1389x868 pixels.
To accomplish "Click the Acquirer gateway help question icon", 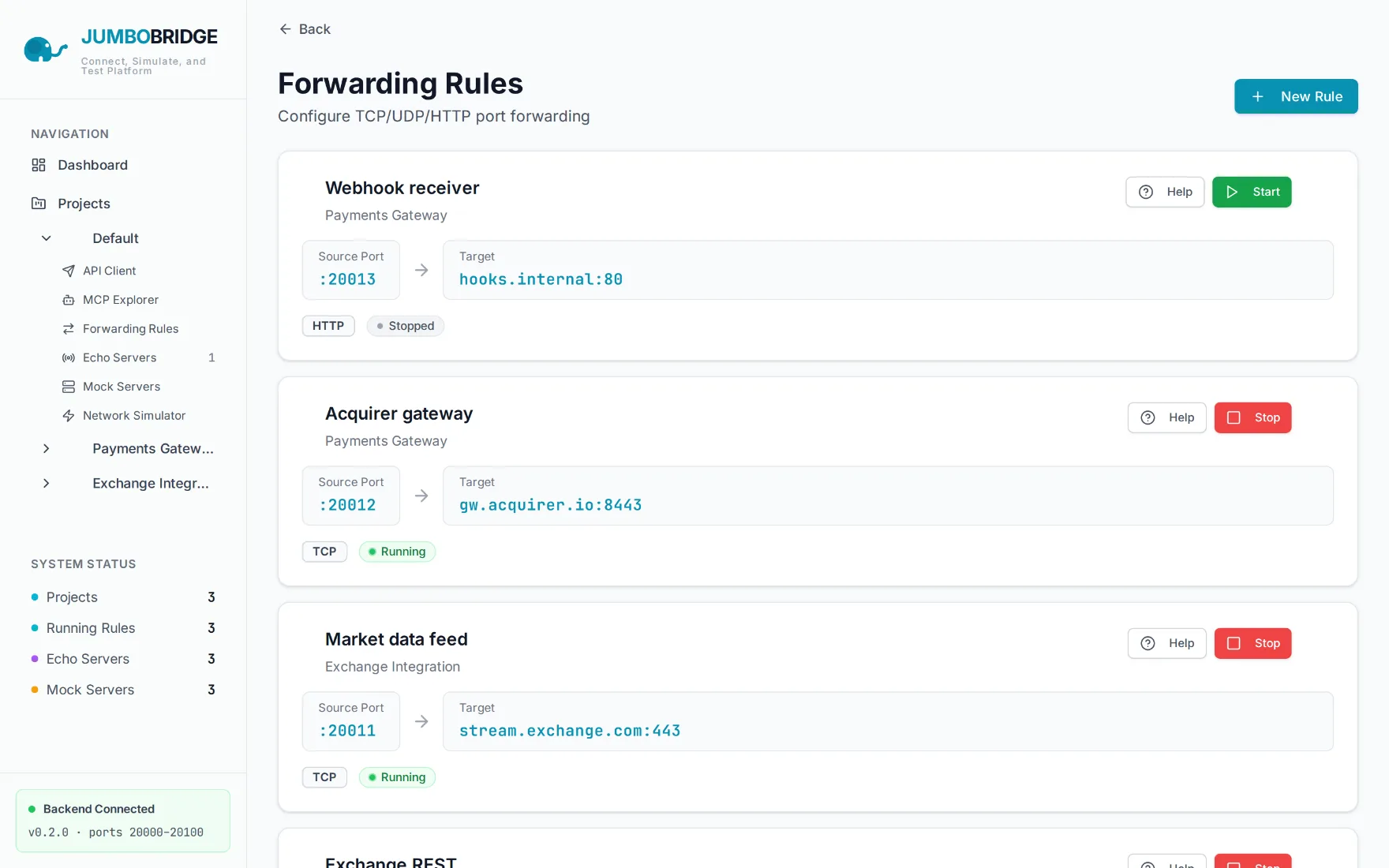I will pos(1148,417).
